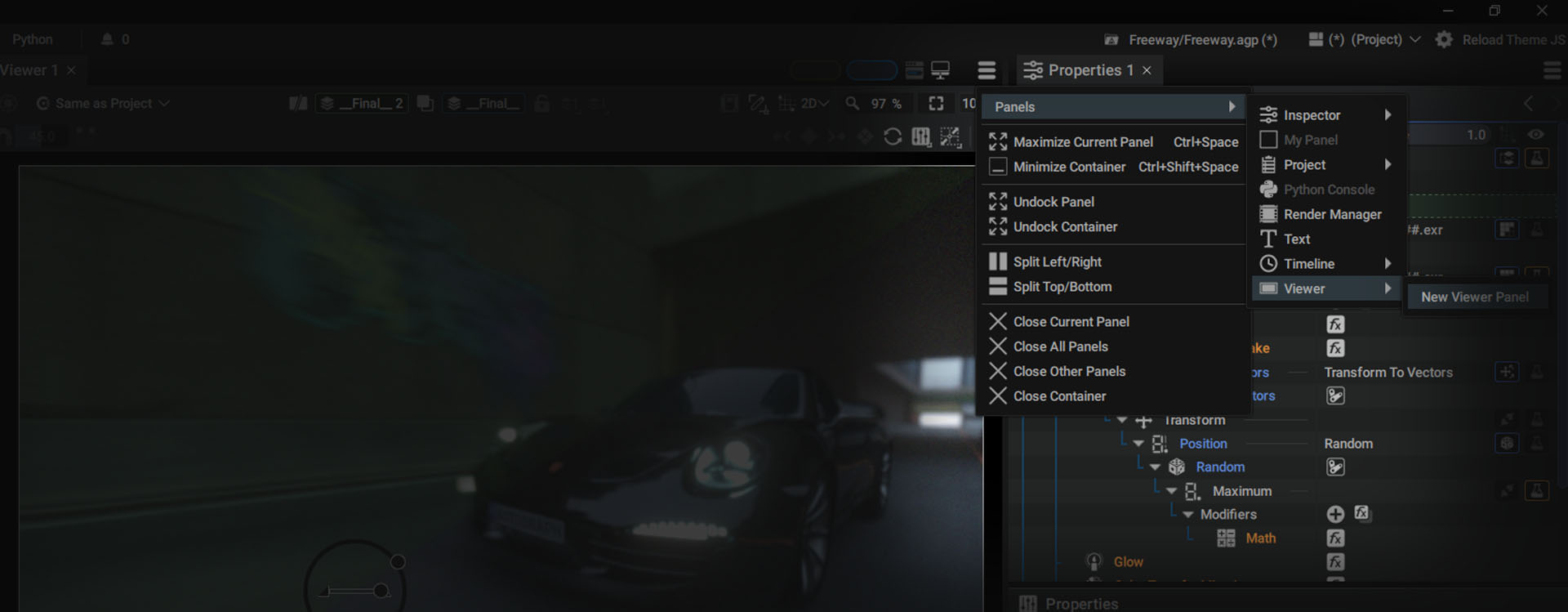Open Same as Project dropdown
Viewport: 1568px width, 612px height.
pyautogui.click(x=103, y=104)
